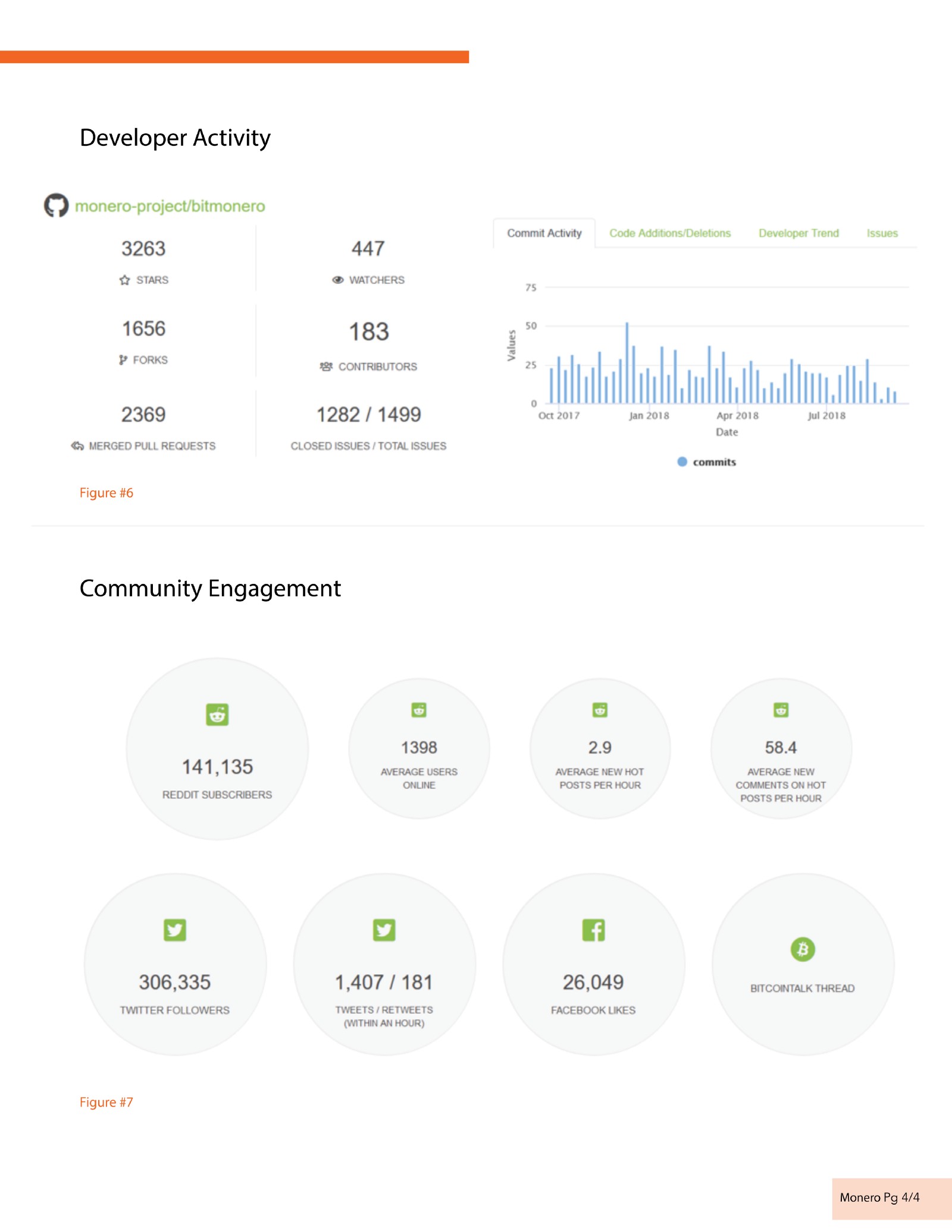Click the 306,335 Twitter followers value
The width and height of the screenshot is (952, 1232).
tap(175, 982)
